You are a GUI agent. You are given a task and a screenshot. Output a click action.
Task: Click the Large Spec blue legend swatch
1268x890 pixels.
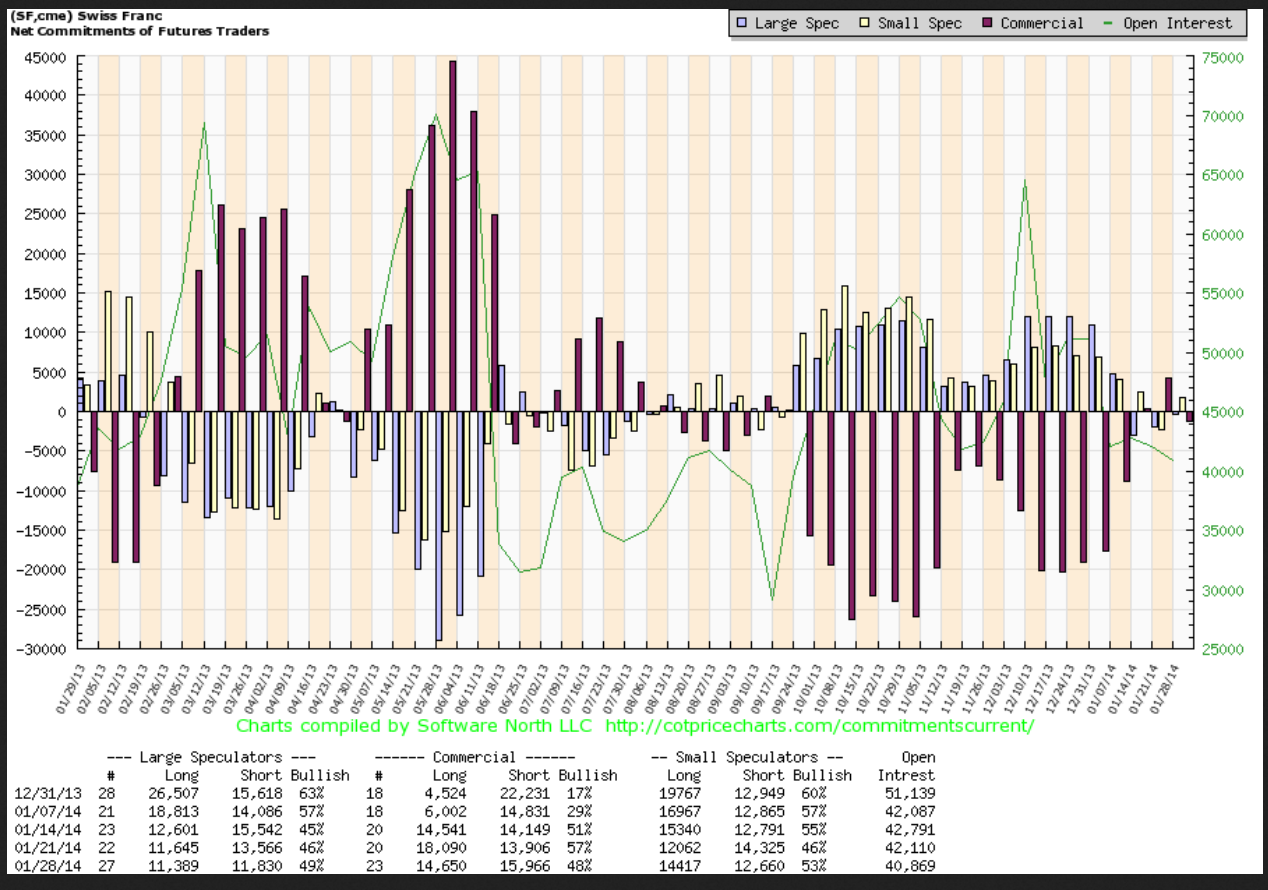(x=740, y=23)
